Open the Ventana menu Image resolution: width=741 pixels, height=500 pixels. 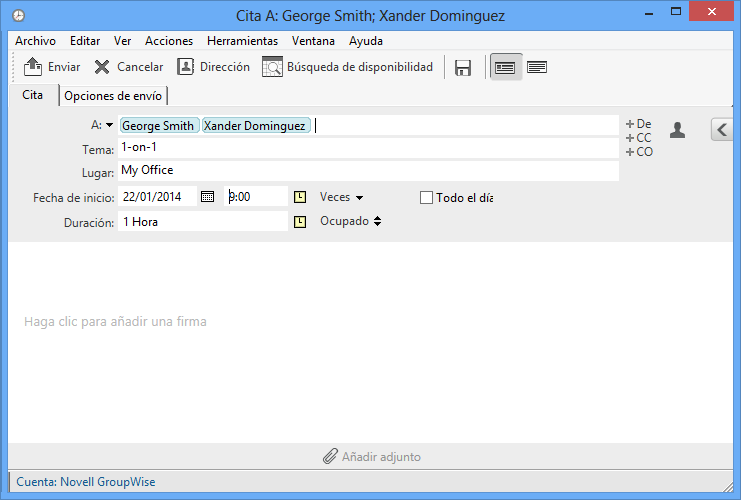click(x=313, y=41)
